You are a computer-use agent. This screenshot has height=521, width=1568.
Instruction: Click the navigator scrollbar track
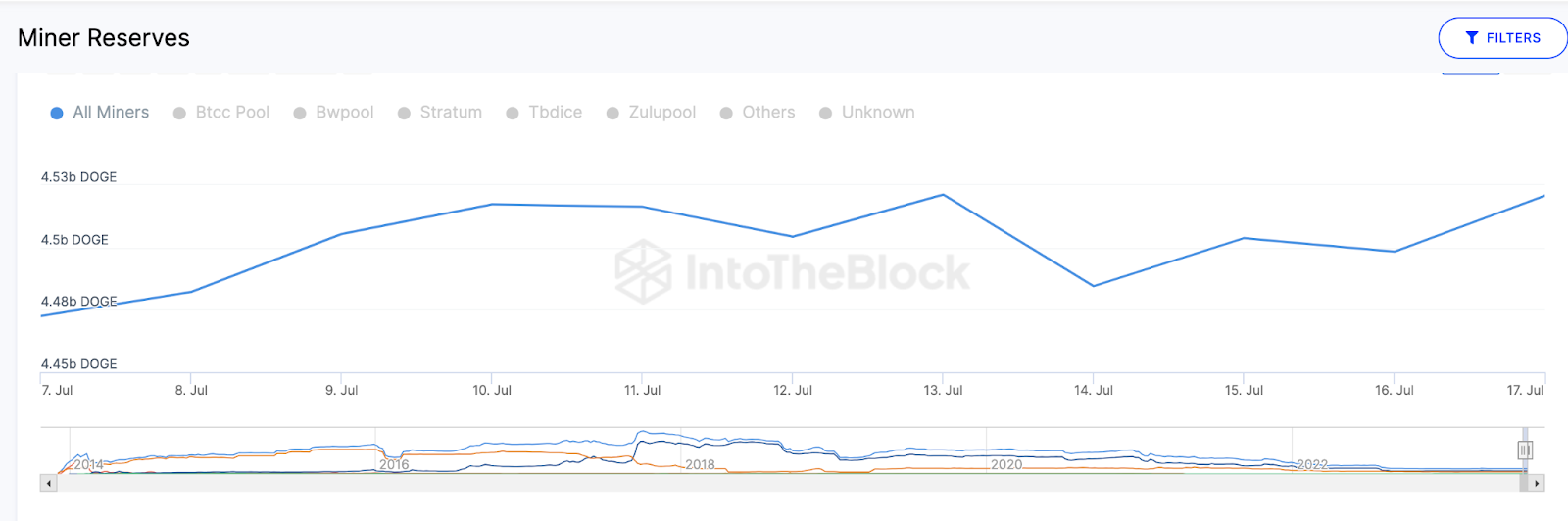pos(784,483)
